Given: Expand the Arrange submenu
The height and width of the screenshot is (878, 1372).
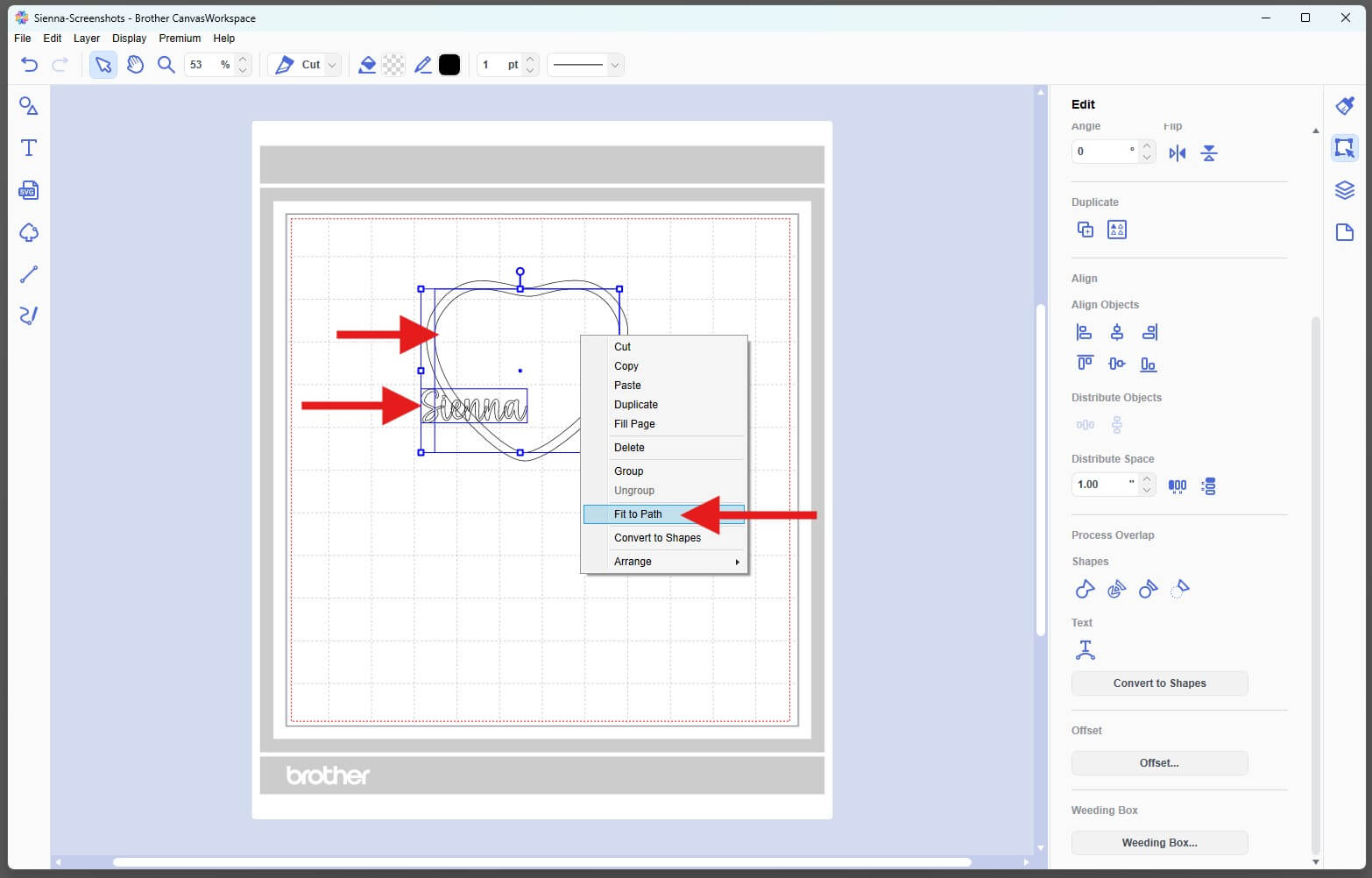Looking at the screenshot, I should point(664,562).
